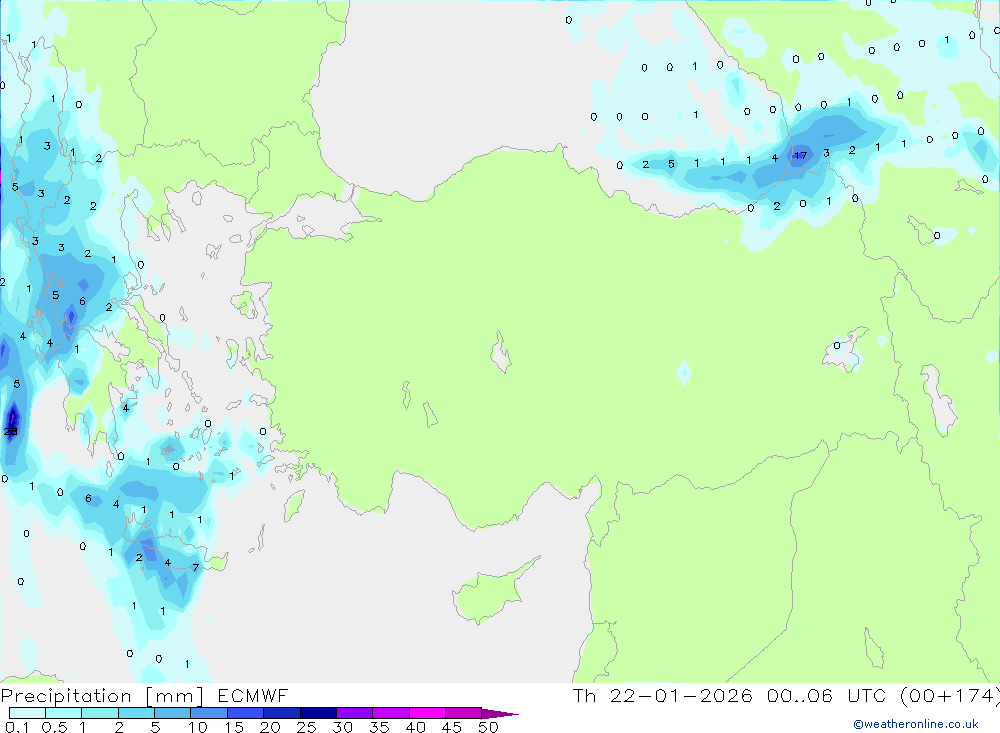Click the 1–2 mm legend color swatch

(x=99, y=713)
